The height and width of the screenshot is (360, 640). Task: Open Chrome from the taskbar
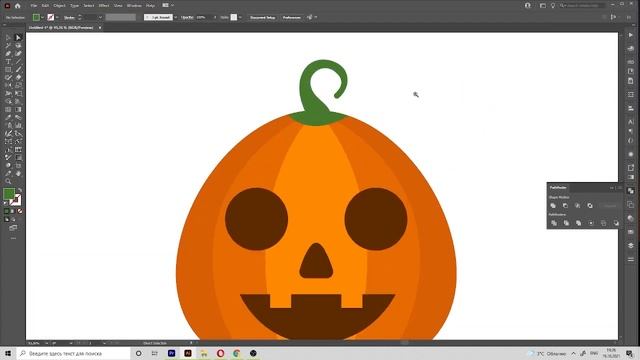tap(237, 353)
